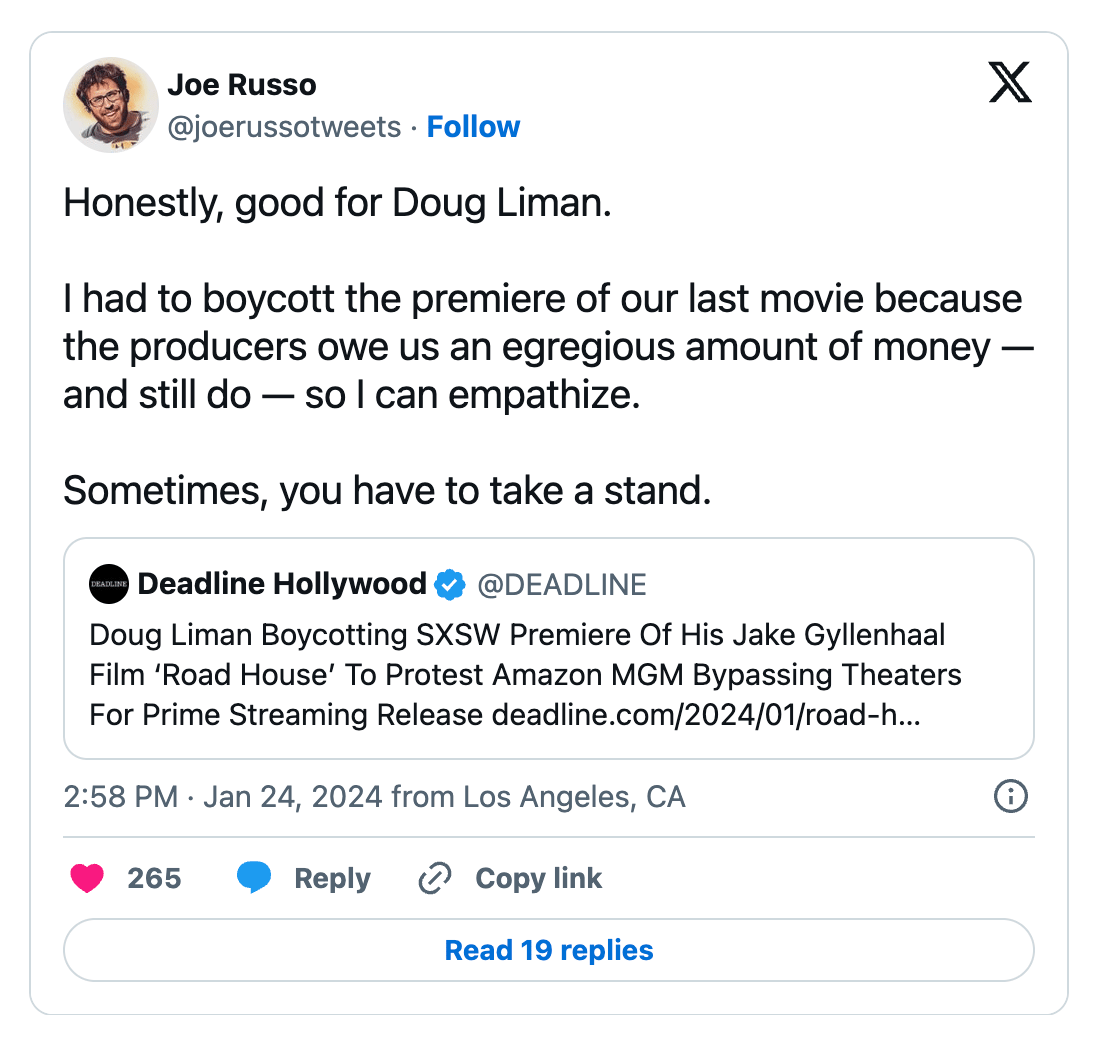Follow the joerussotweets account
Screen dimensions: 1096x1046
(473, 127)
